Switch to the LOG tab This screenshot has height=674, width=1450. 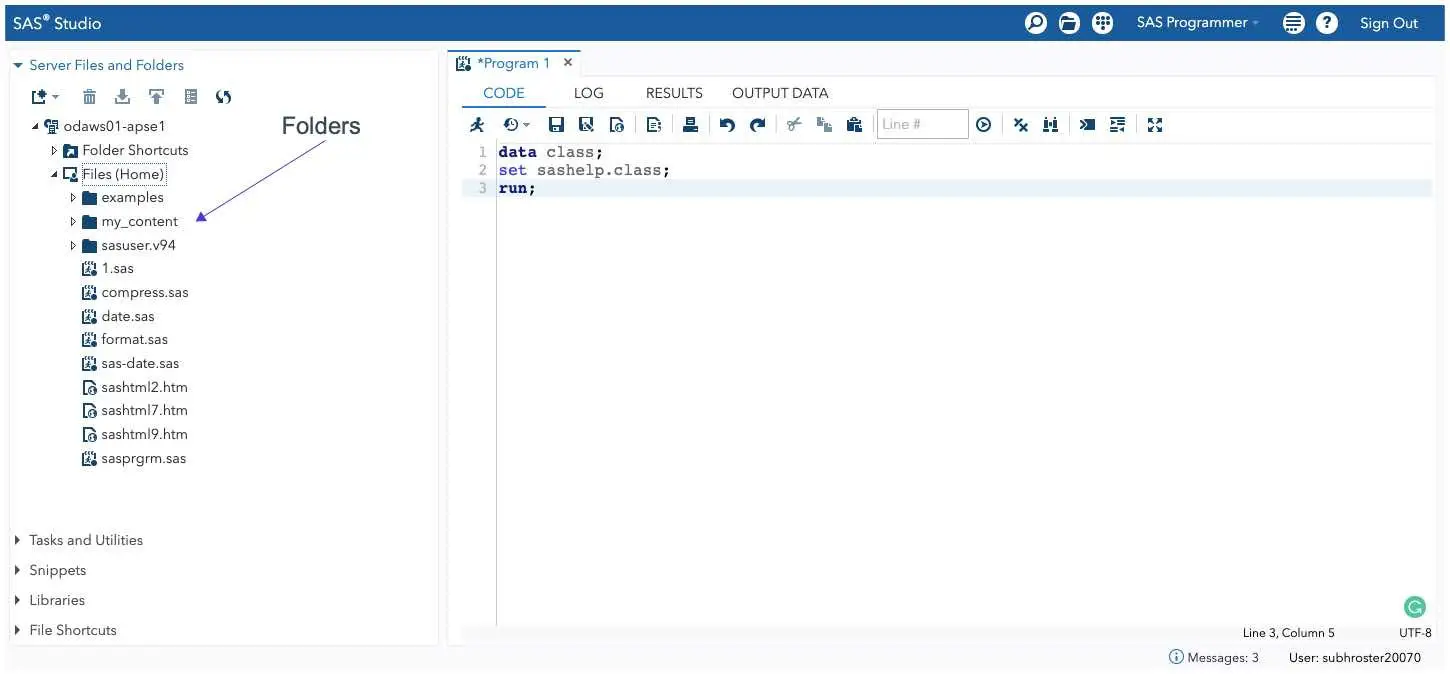pos(589,93)
